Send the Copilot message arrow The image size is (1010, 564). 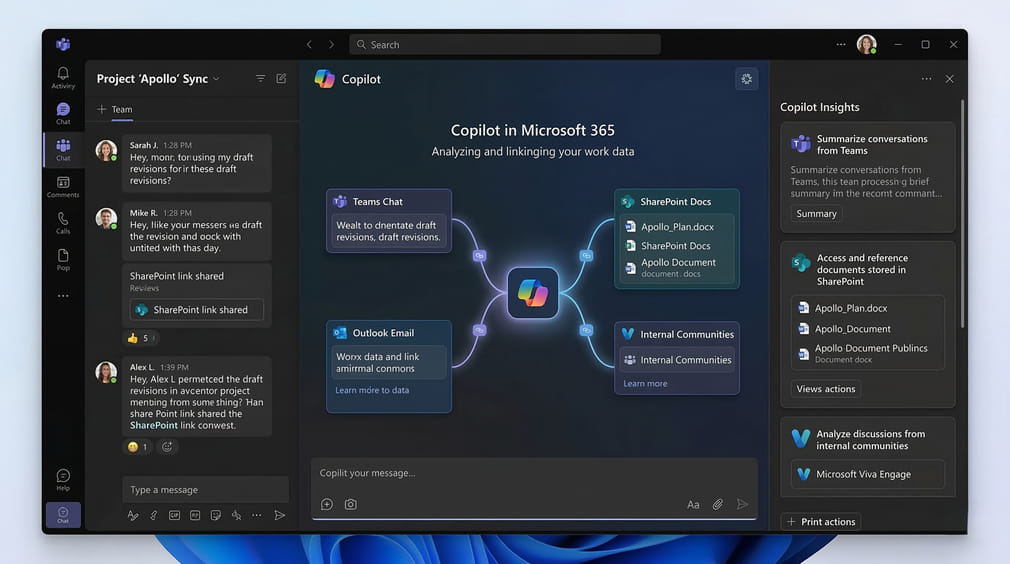(743, 504)
